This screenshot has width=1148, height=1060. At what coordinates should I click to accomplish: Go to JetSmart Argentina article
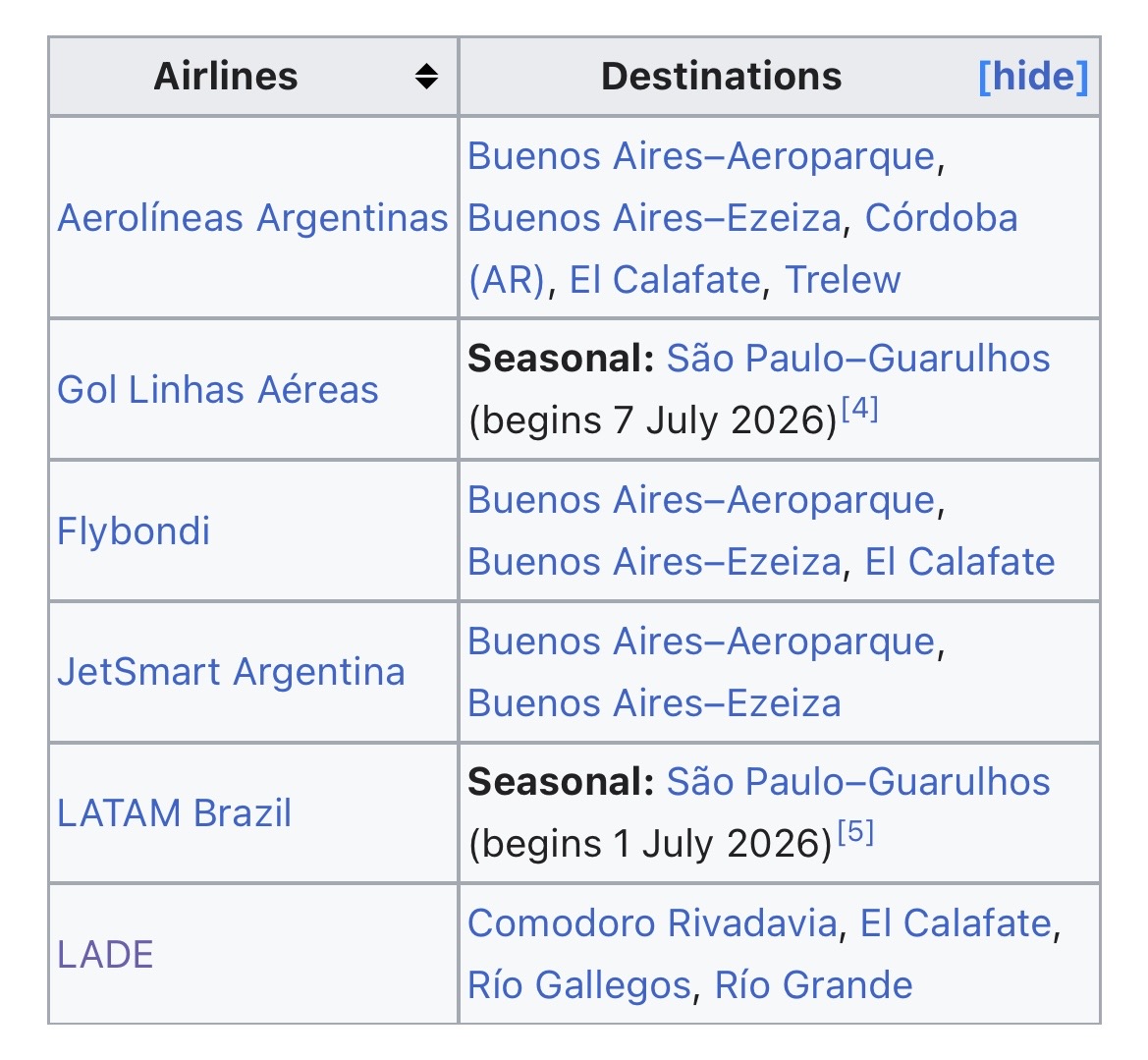tap(231, 673)
